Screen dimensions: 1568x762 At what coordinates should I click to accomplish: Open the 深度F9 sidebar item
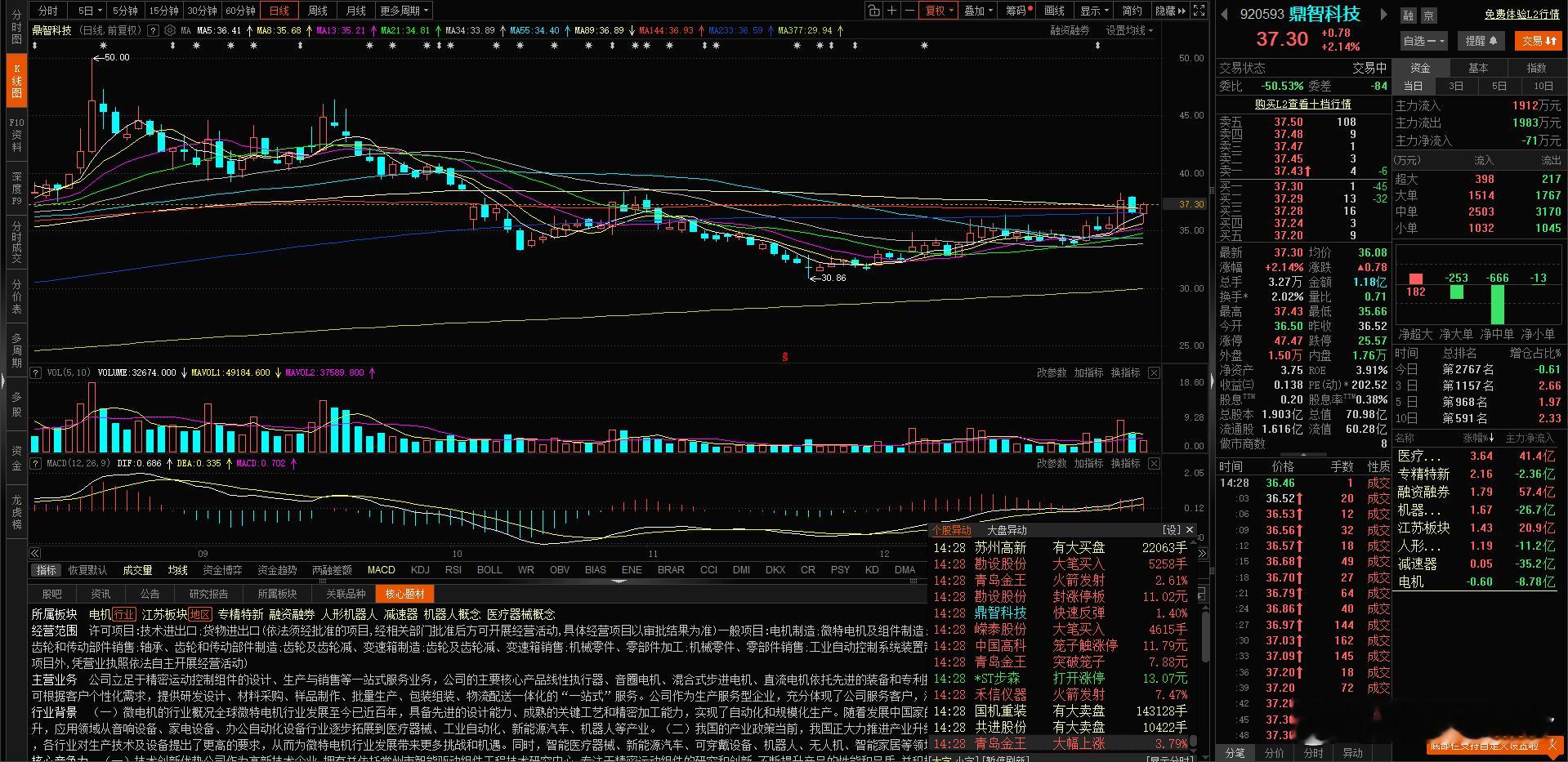[16, 189]
